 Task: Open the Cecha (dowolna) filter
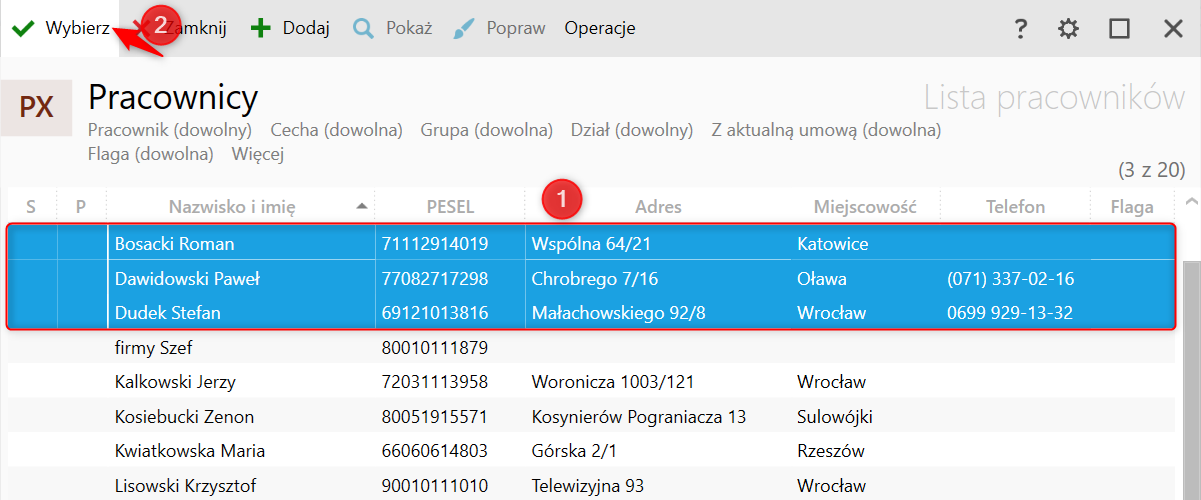tap(337, 130)
